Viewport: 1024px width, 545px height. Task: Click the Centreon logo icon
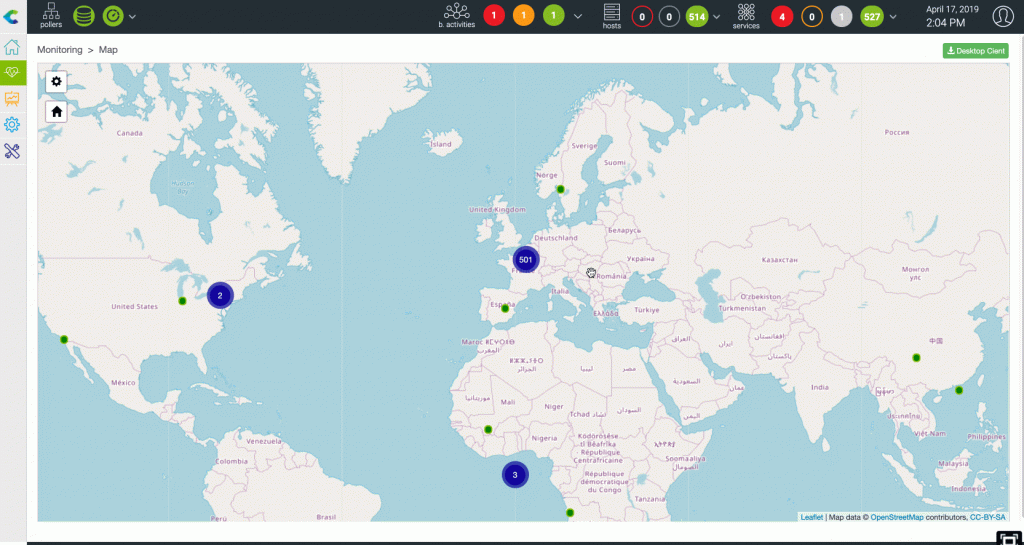(x=12, y=16)
